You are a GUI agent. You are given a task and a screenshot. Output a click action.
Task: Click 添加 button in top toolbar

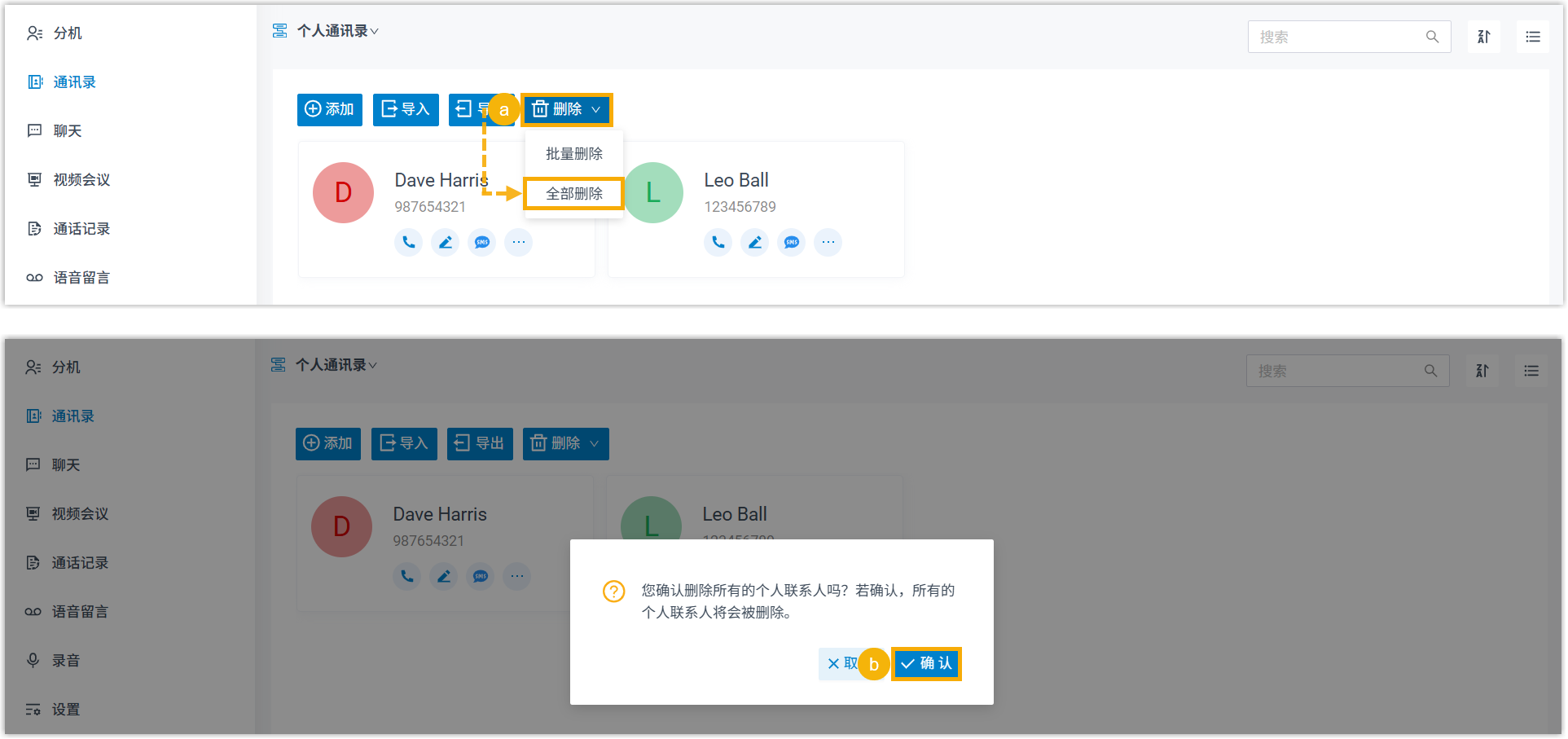tap(329, 109)
